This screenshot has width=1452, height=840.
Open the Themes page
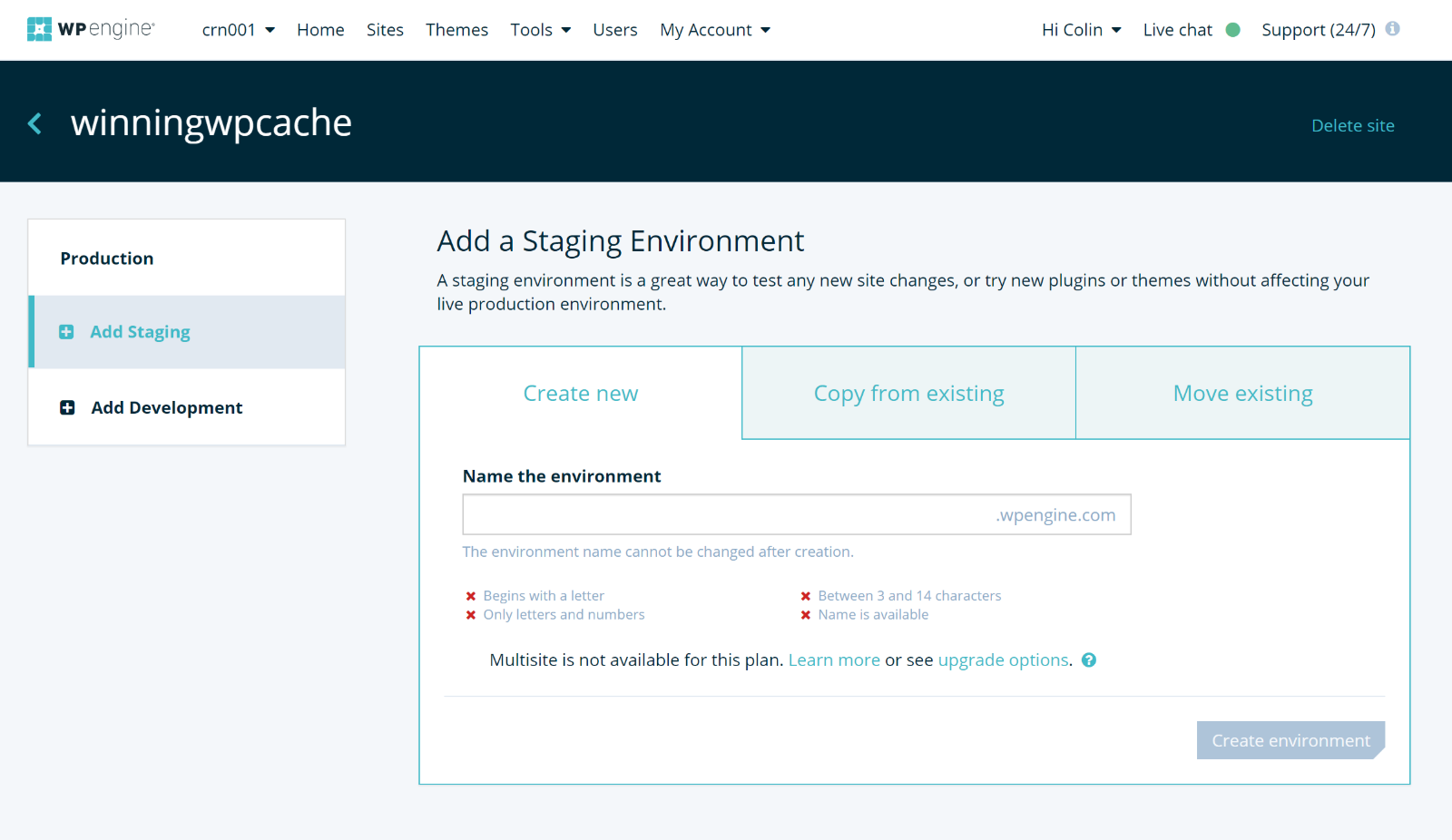[456, 30]
